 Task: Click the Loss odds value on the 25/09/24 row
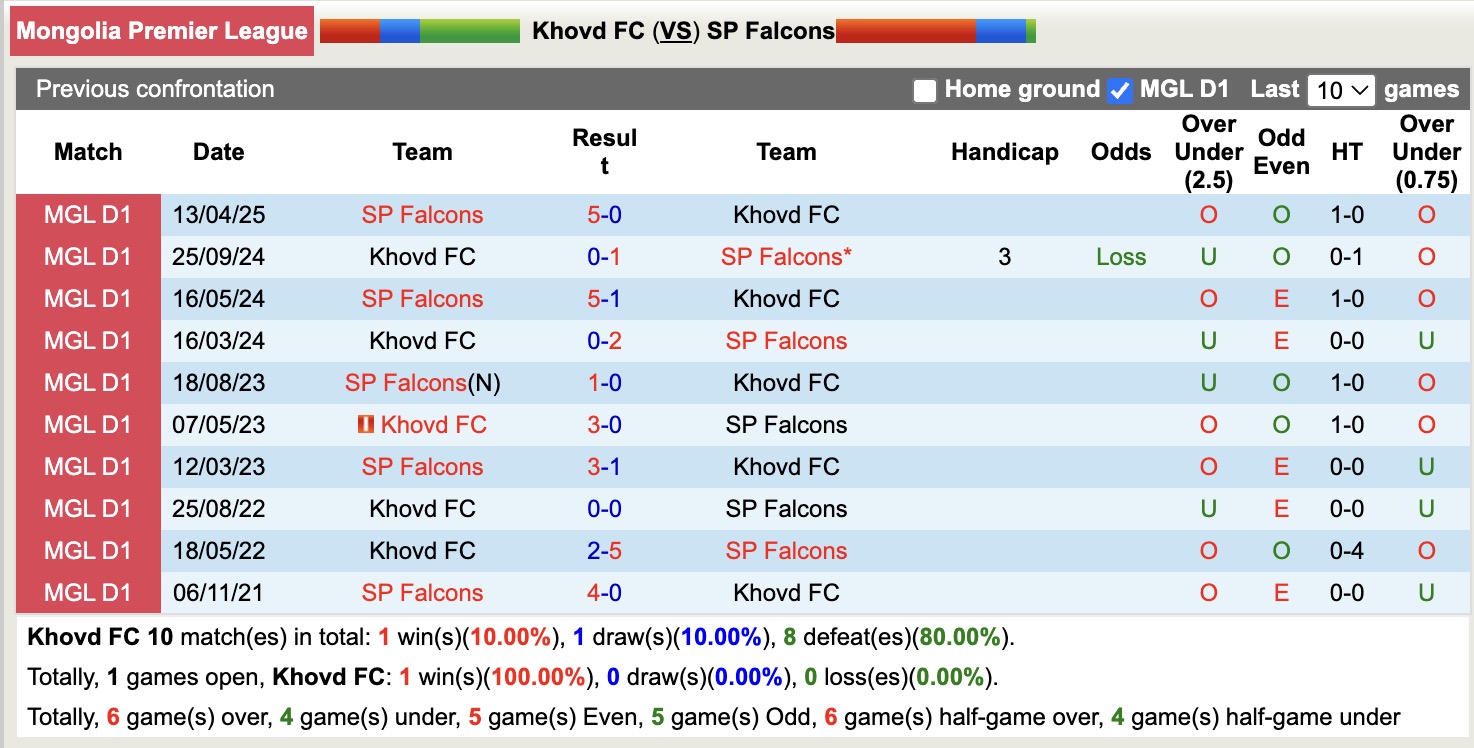click(x=1120, y=256)
